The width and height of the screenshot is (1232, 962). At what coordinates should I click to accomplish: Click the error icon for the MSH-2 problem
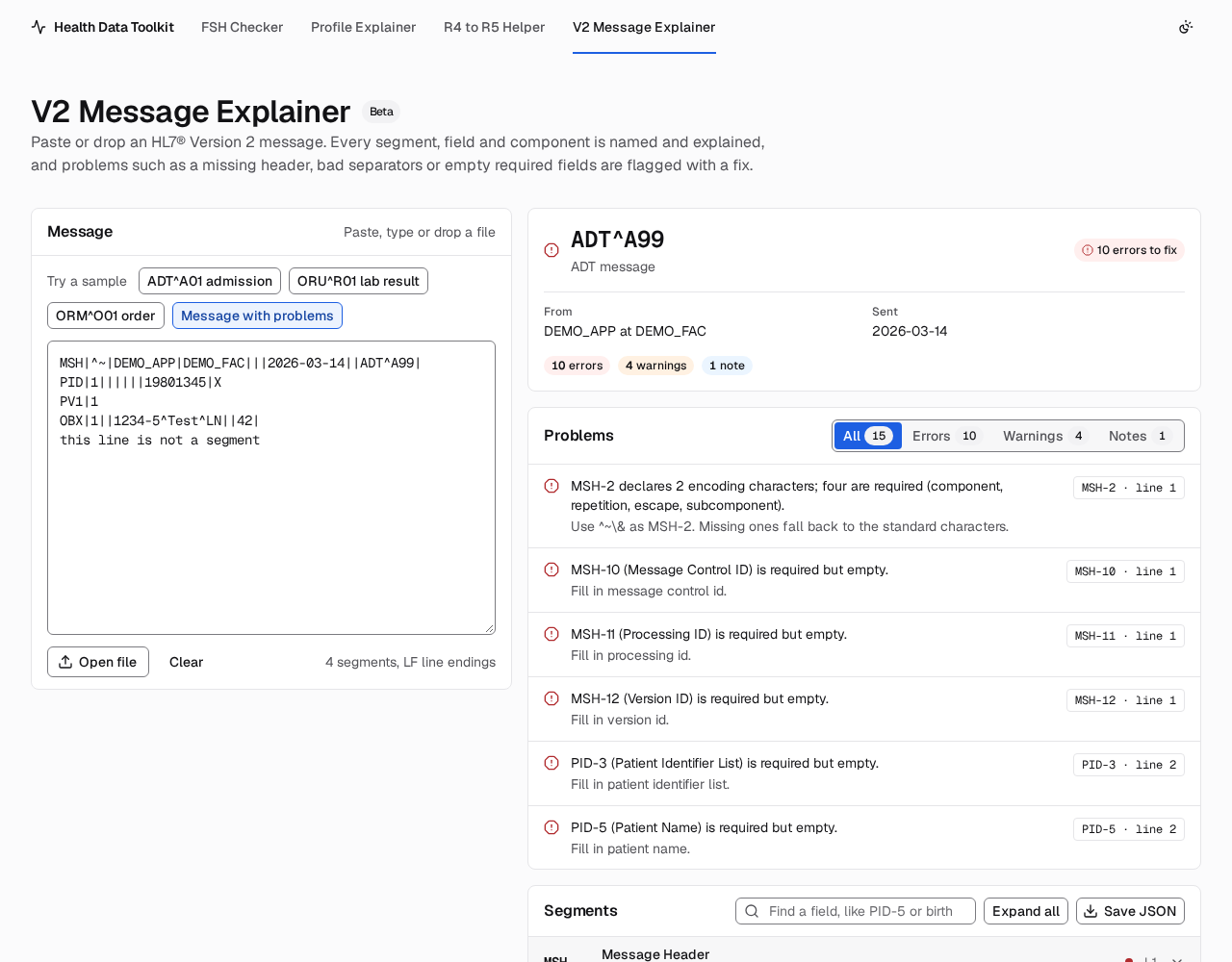tap(552, 486)
